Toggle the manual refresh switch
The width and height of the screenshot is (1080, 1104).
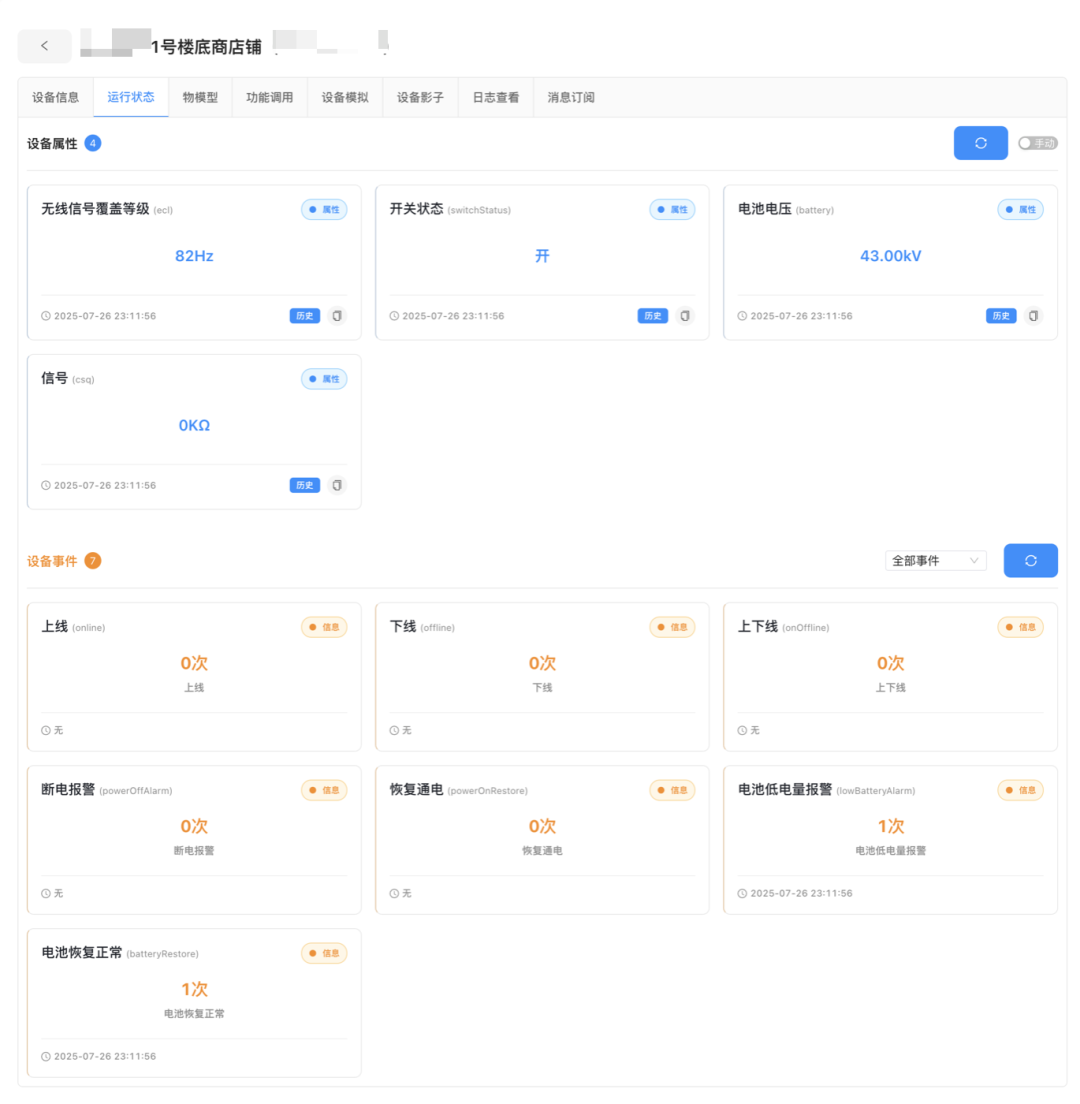[1038, 143]
